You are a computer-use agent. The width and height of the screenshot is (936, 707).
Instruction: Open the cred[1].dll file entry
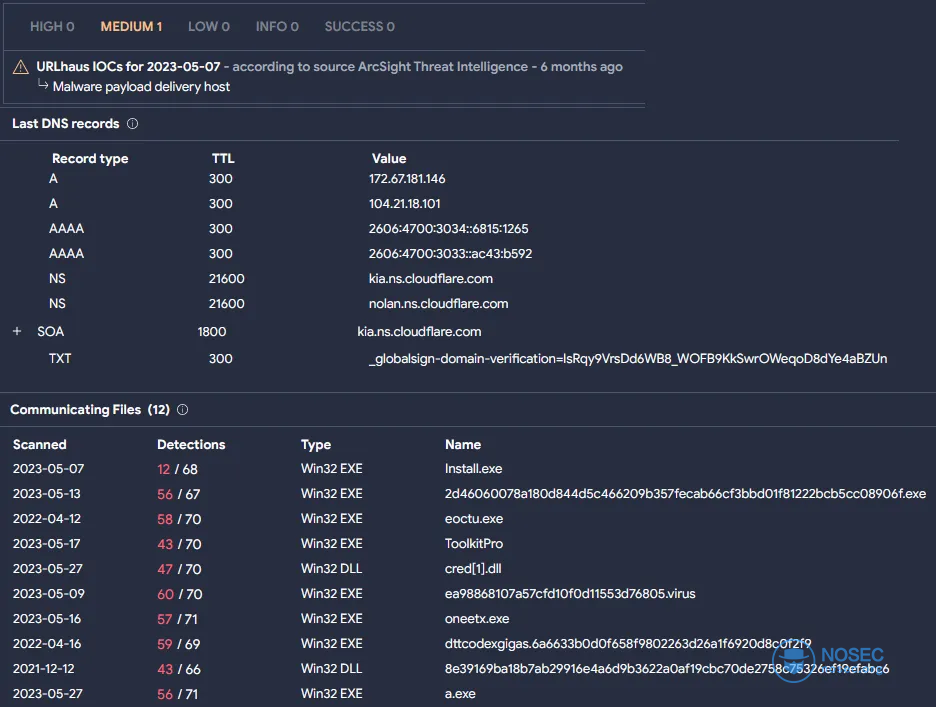point(473,569)
